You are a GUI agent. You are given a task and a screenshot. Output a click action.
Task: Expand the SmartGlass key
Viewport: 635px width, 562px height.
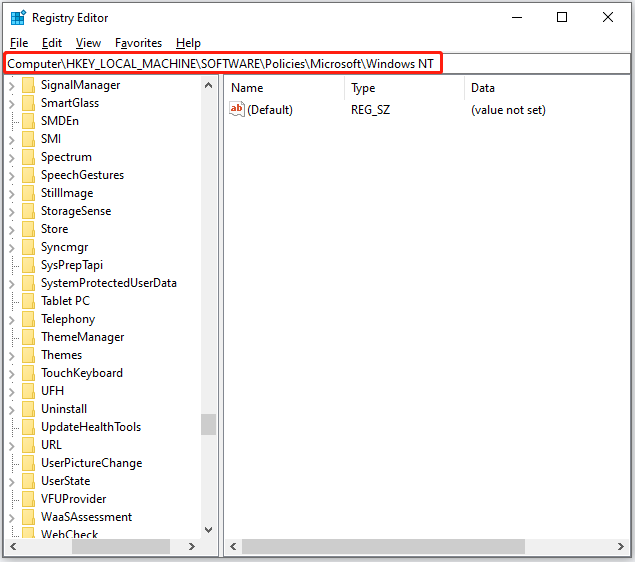tap(12, 104)
